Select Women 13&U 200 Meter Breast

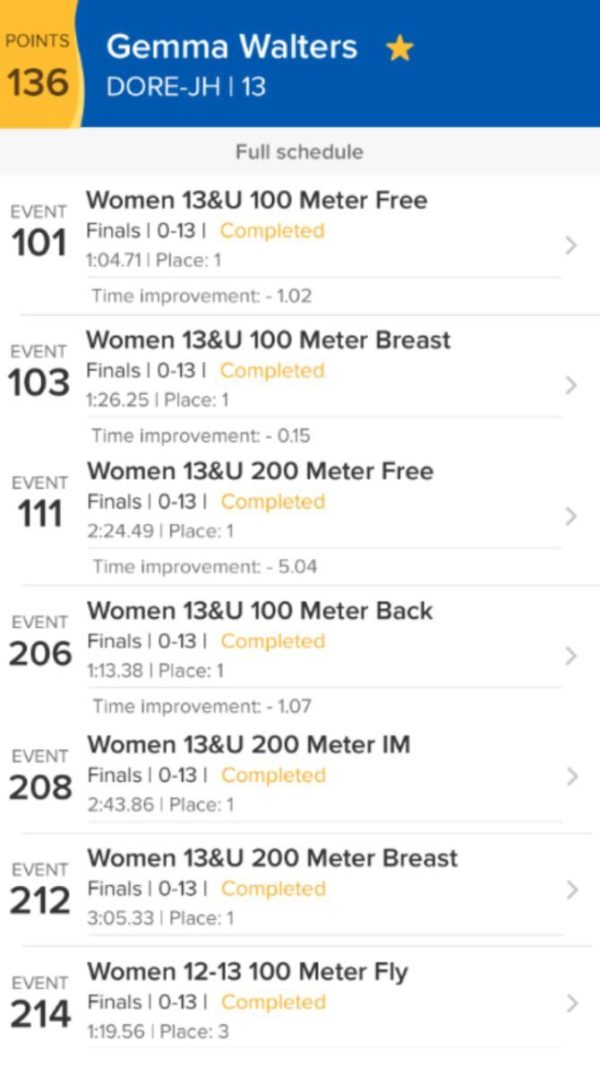point(272,858)
